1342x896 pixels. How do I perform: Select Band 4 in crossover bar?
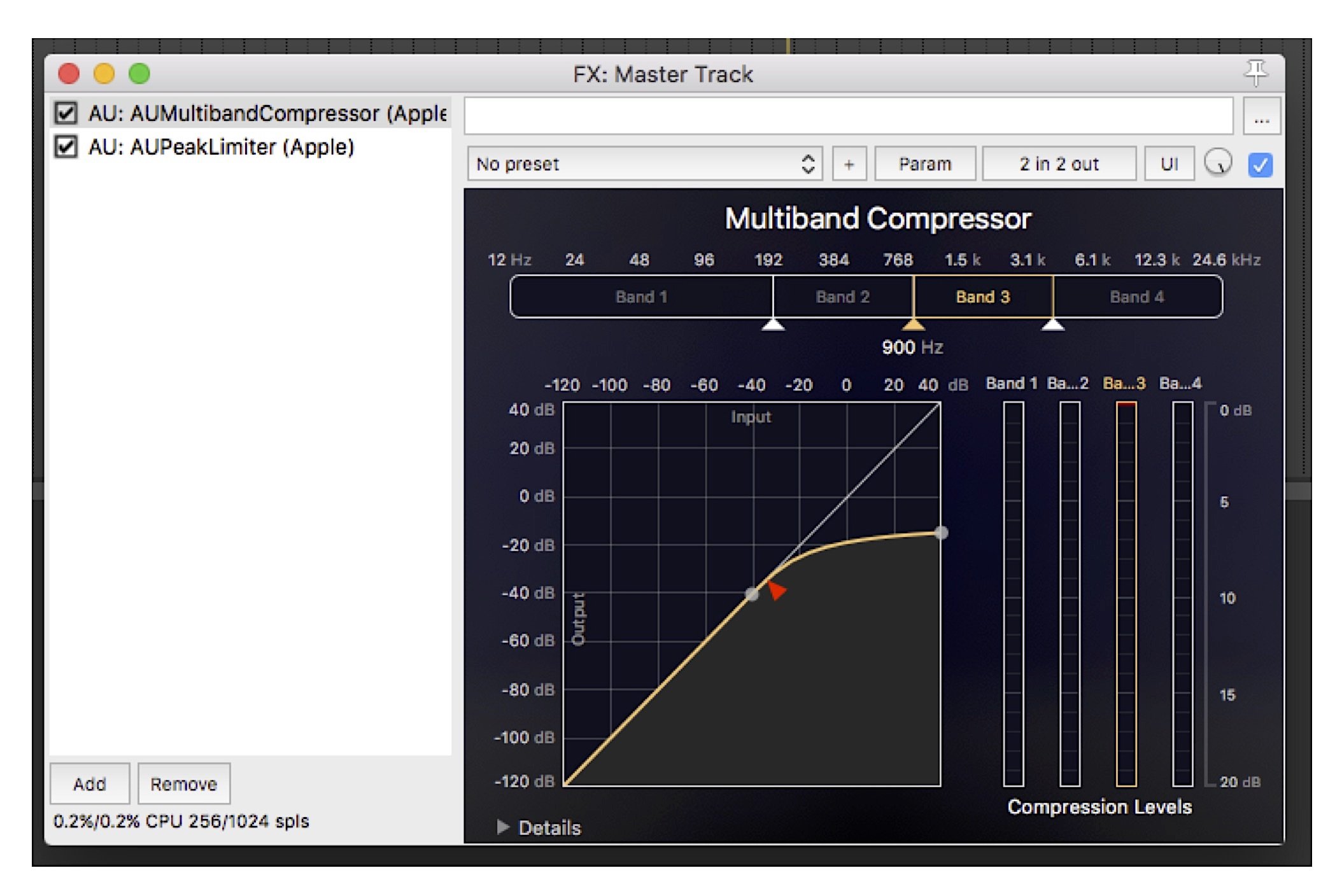coord(1137,297)
